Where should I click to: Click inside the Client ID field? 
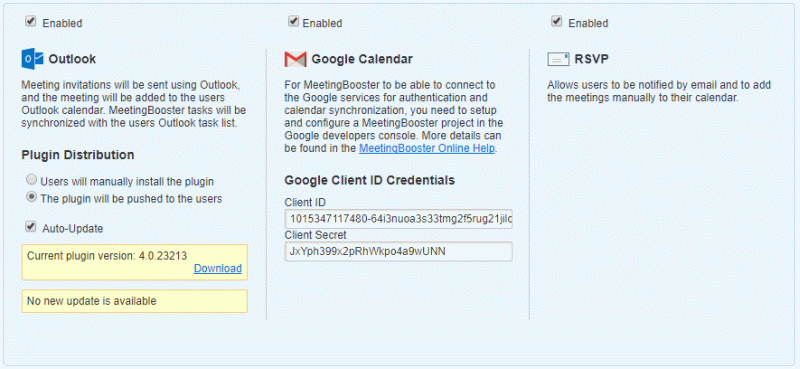(x=398, y=219)
